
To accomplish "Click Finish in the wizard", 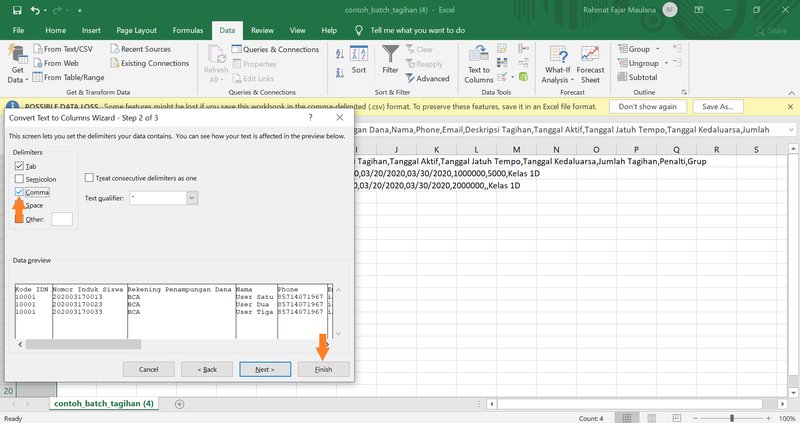I will 323,369.
